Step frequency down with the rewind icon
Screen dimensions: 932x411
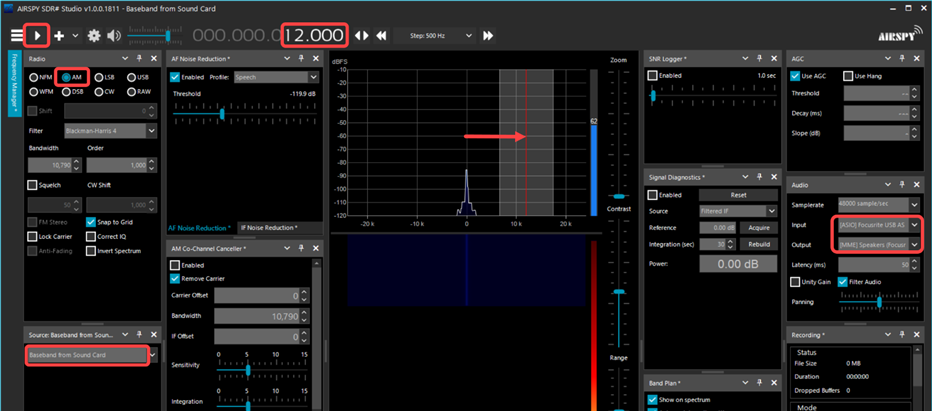click(x=382, y=35)
